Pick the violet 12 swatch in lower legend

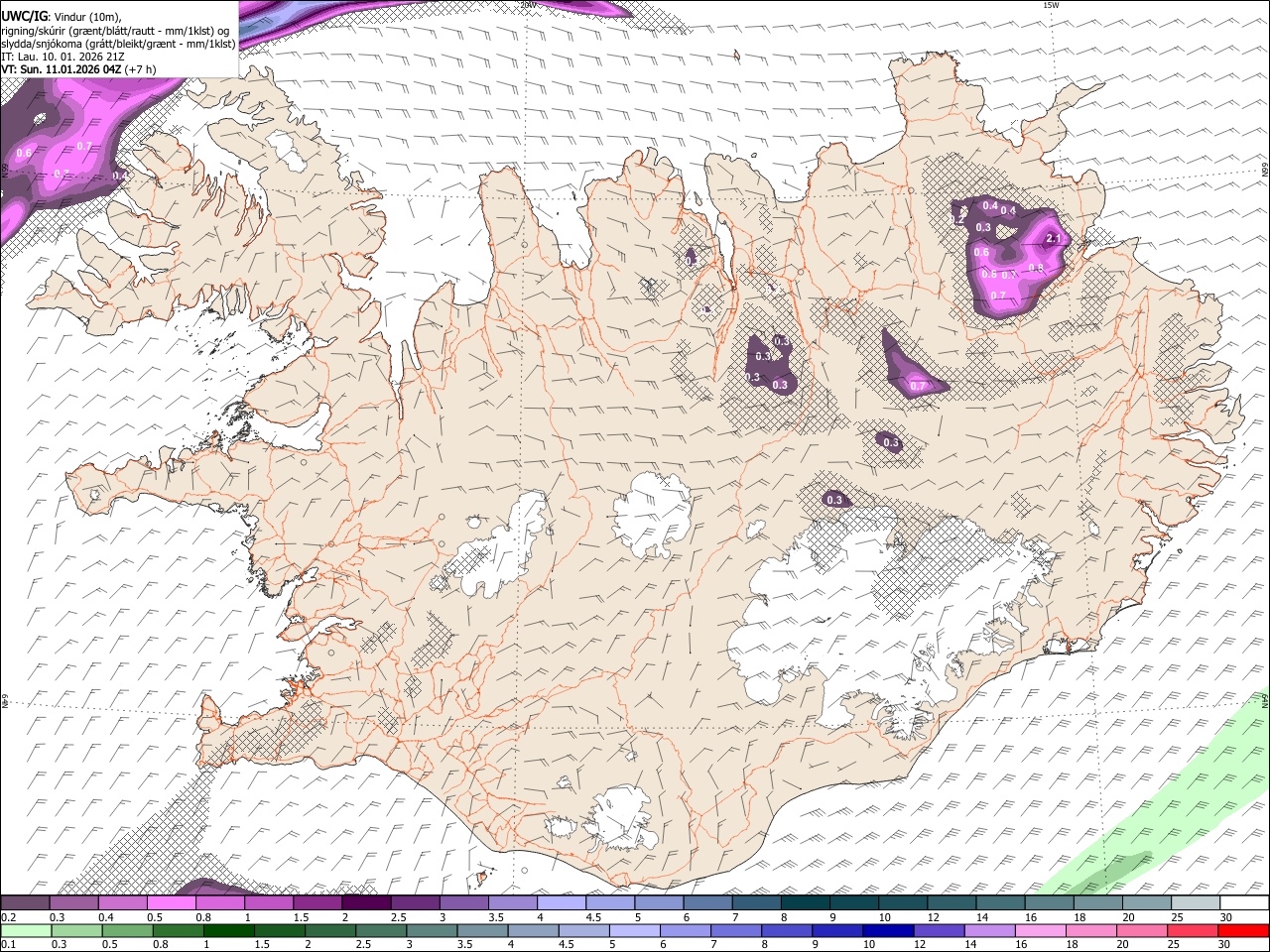[939, 930]
